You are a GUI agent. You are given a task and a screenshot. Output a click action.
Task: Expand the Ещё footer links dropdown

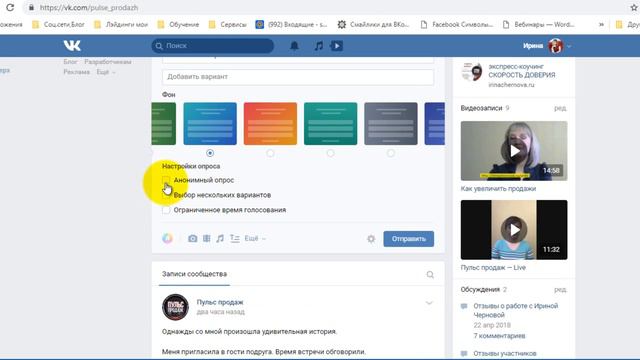pos(106,72)
